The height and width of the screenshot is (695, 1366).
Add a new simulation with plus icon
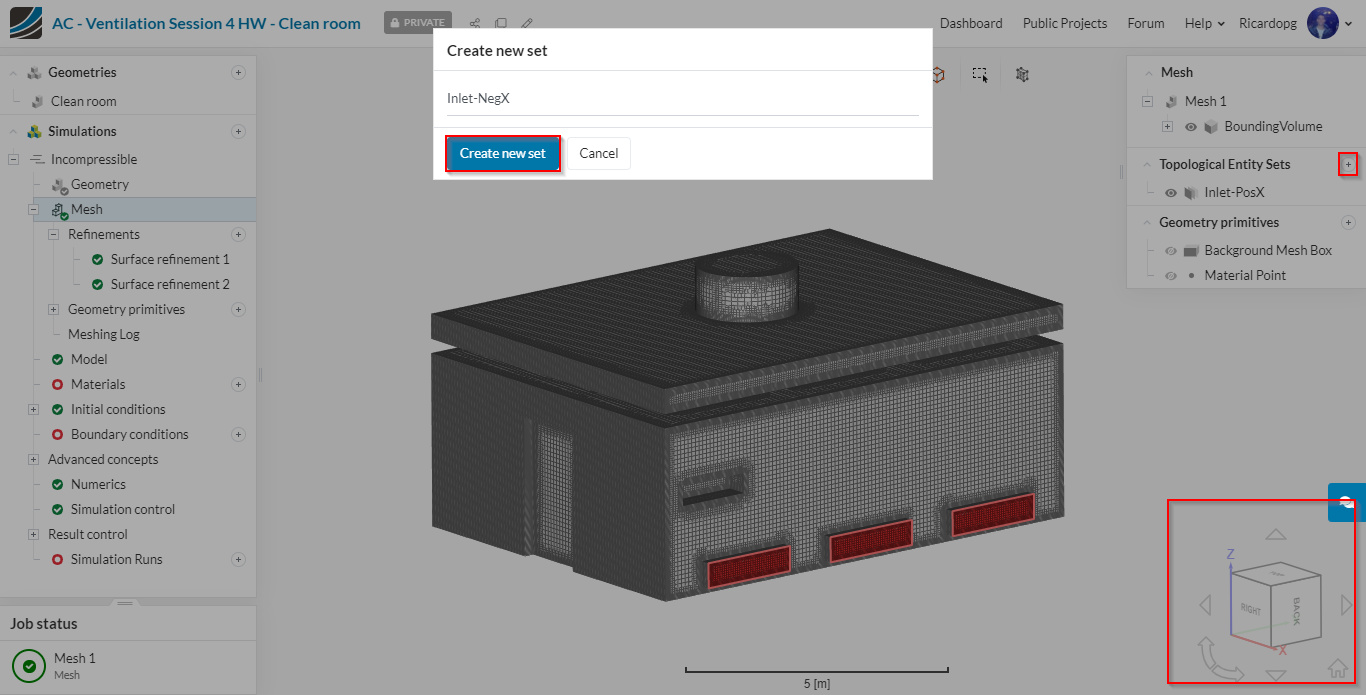[x=238, y=131]
